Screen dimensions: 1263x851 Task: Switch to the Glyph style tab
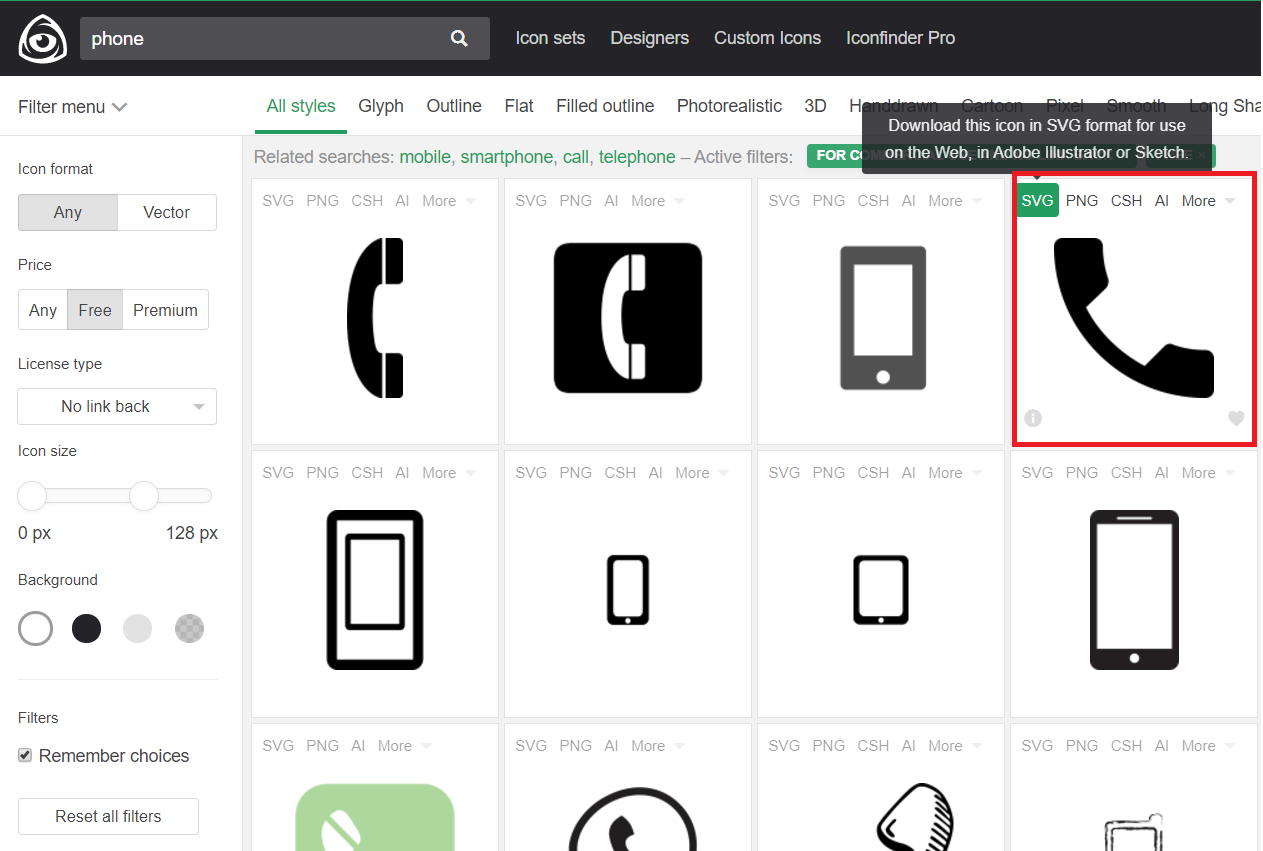pos(381,106)
